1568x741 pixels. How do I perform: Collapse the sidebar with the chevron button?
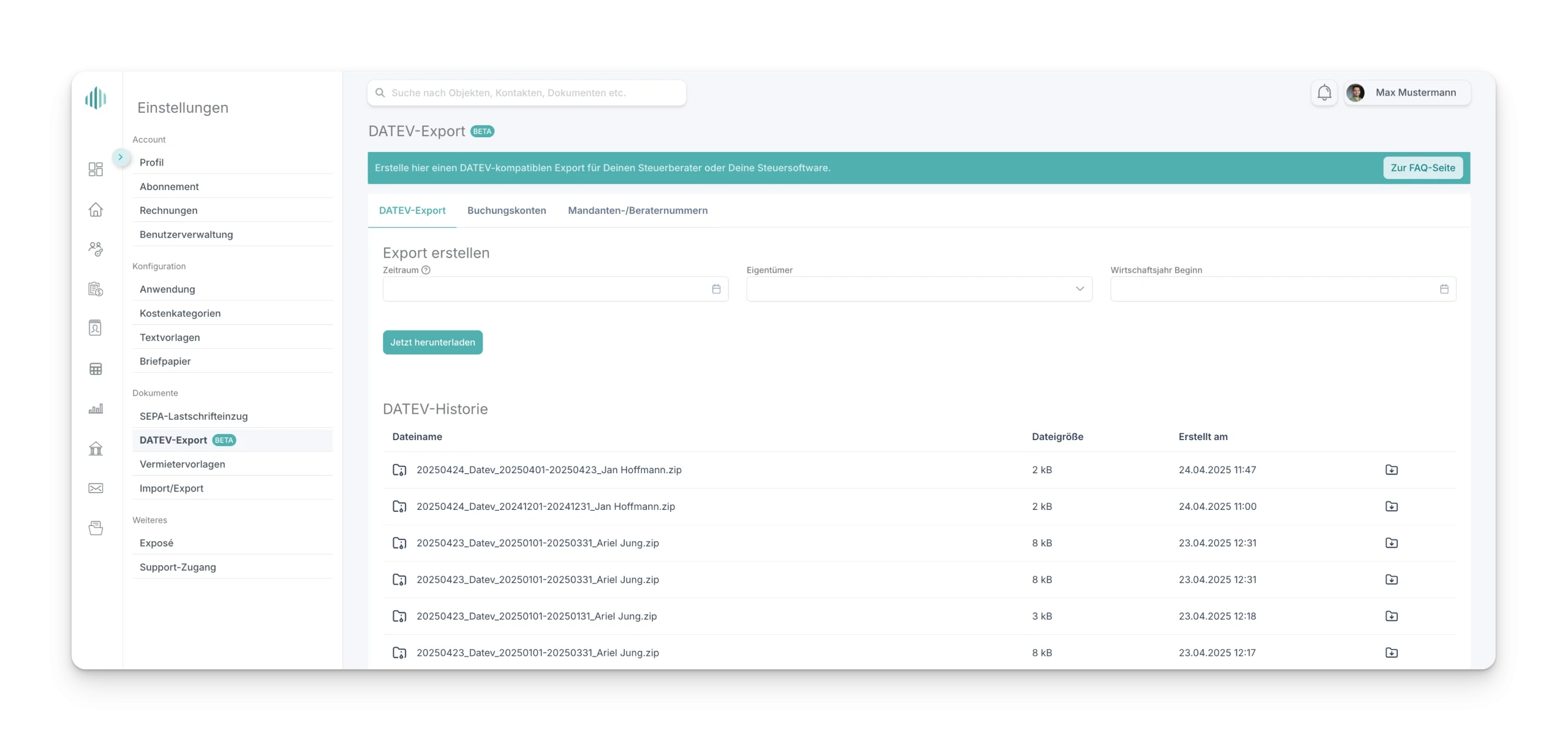(x=121, y=157)
